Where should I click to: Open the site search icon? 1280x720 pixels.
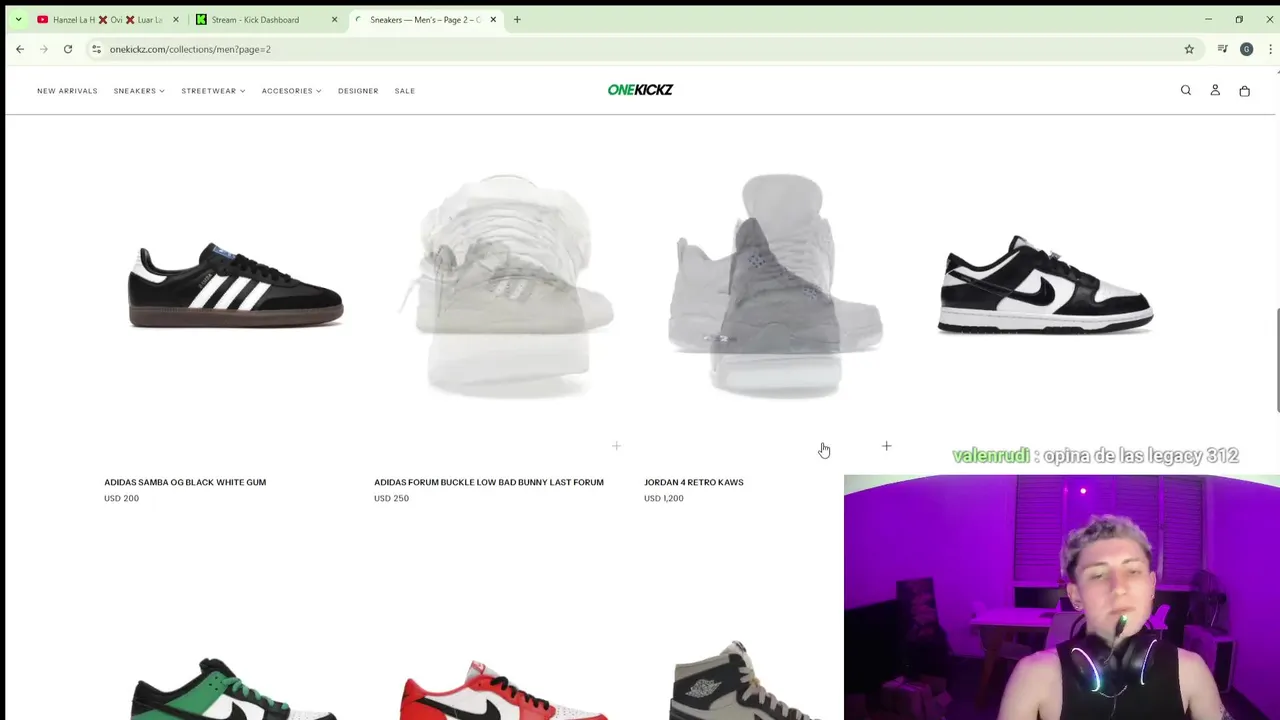click(x=1186, y=90)
